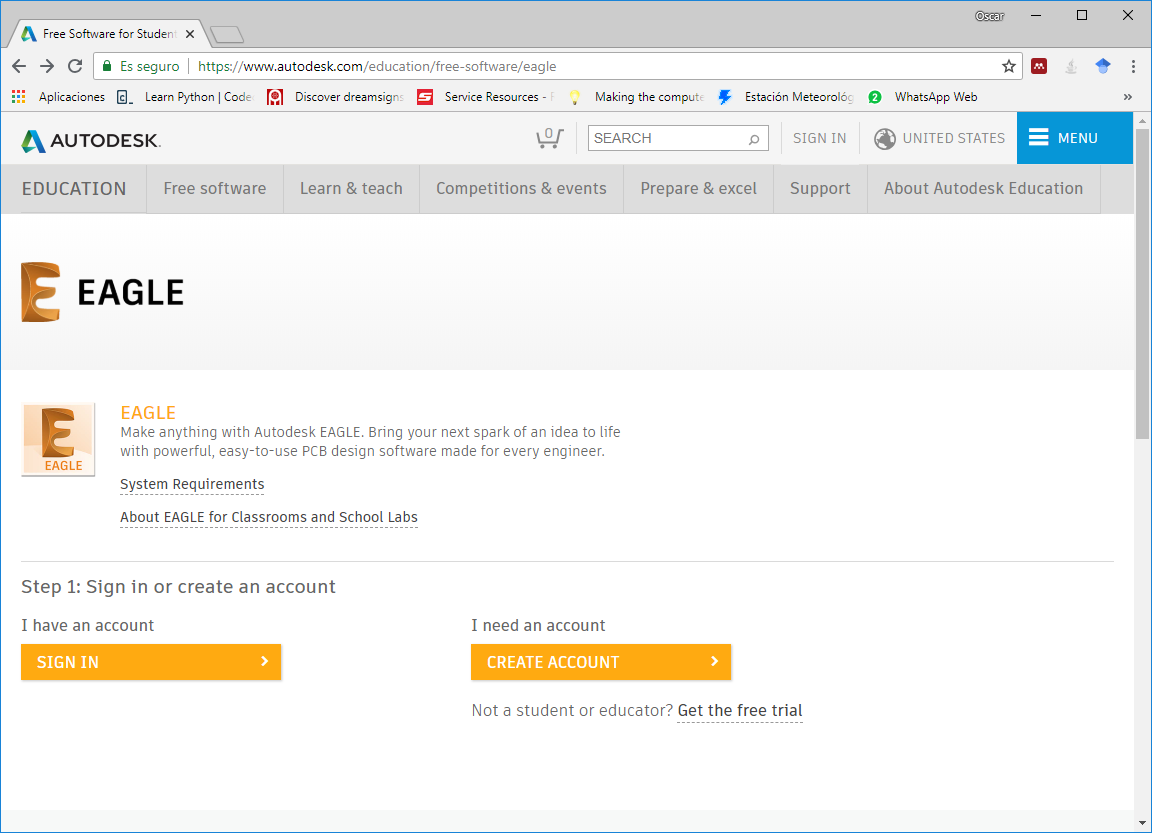Reload the page with refresh icon
The height and width of the screenshot is (833, 1152).
pyautogui.click(x=75, y=66)
